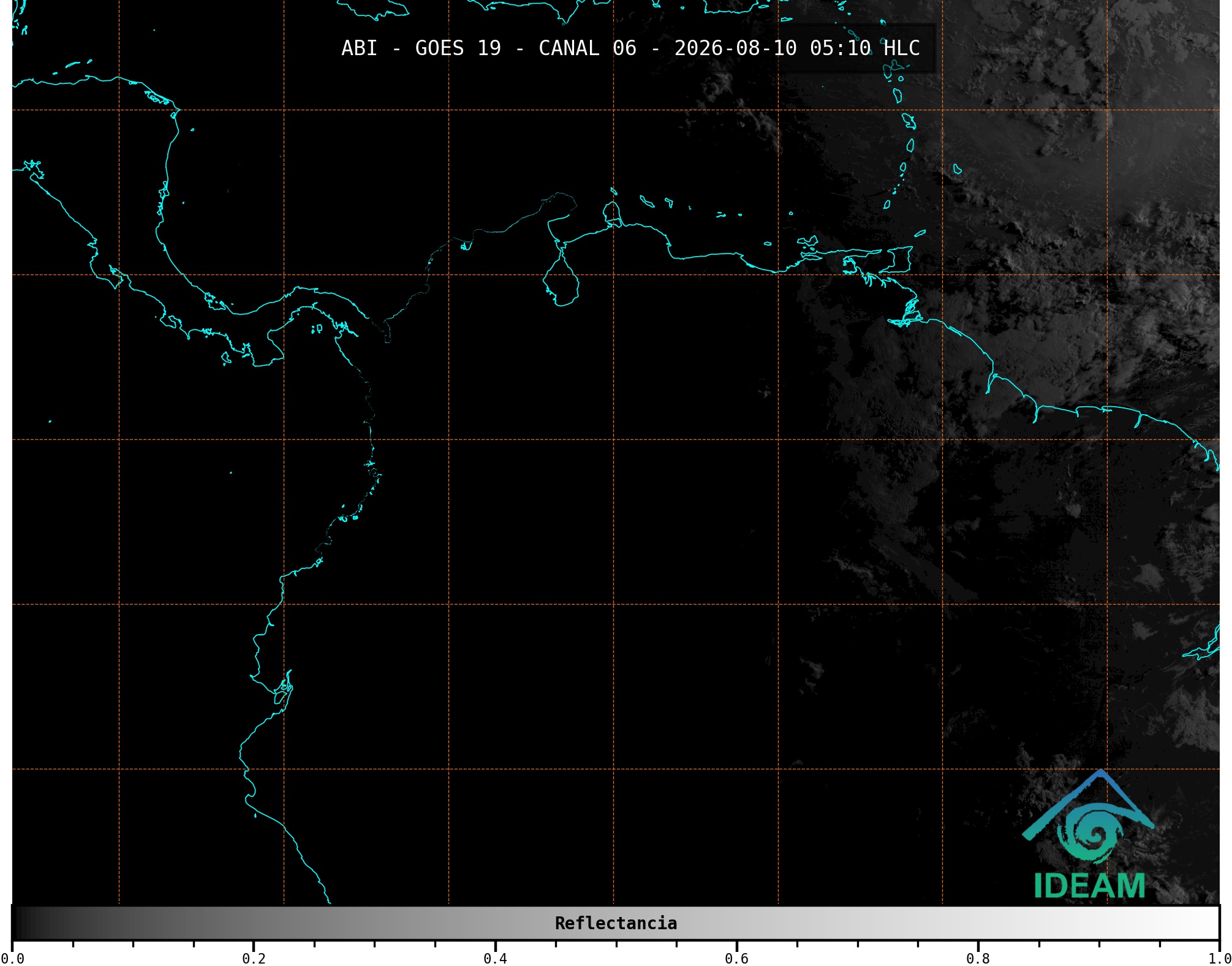The width and height of the screenshot is (1232, 966).
Task: Click the '0.8' colorbar tick label
Action: [x=978, y=959]
